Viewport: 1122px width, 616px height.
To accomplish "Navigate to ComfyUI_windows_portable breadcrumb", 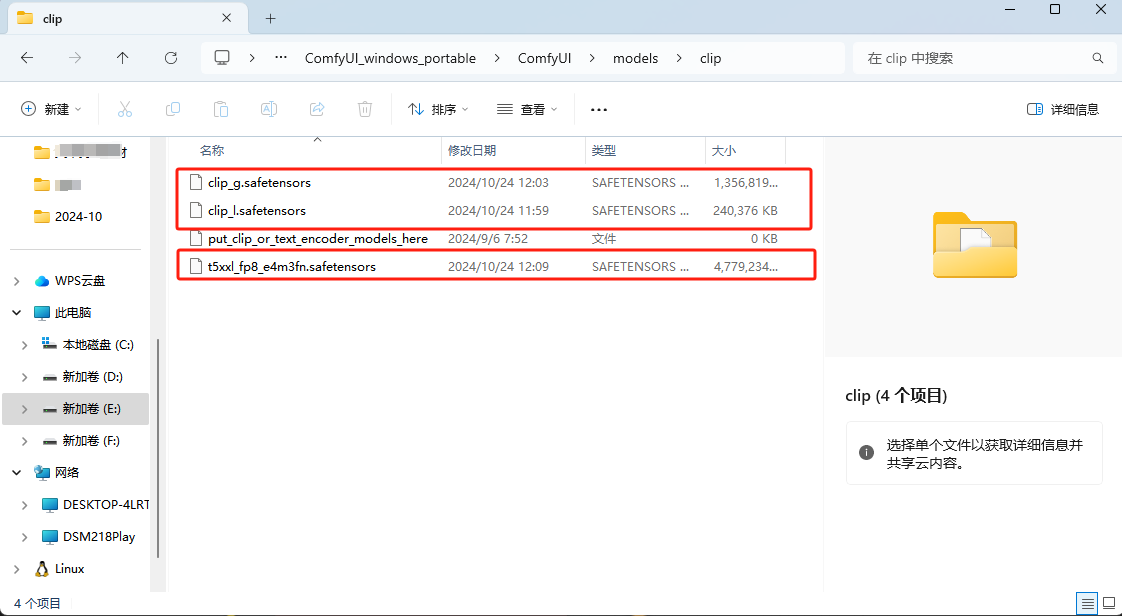I will (x=390, y=59).
